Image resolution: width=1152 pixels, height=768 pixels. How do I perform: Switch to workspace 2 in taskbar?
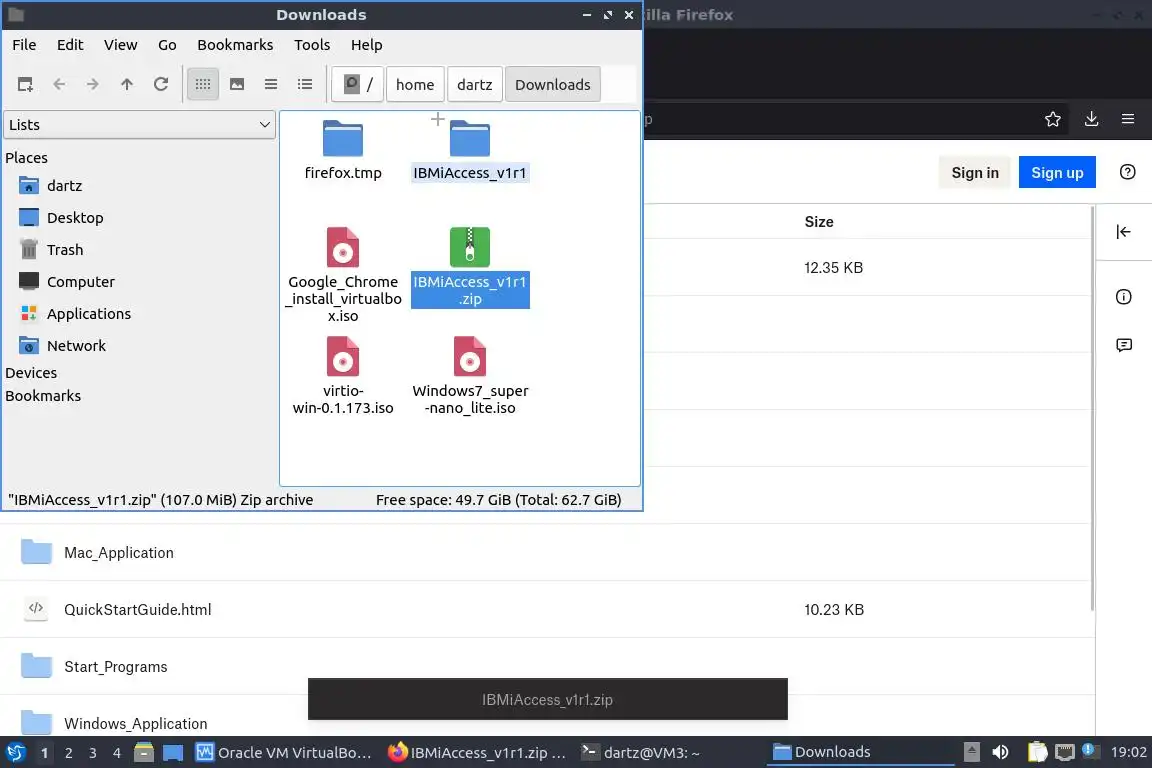[68, 753]
